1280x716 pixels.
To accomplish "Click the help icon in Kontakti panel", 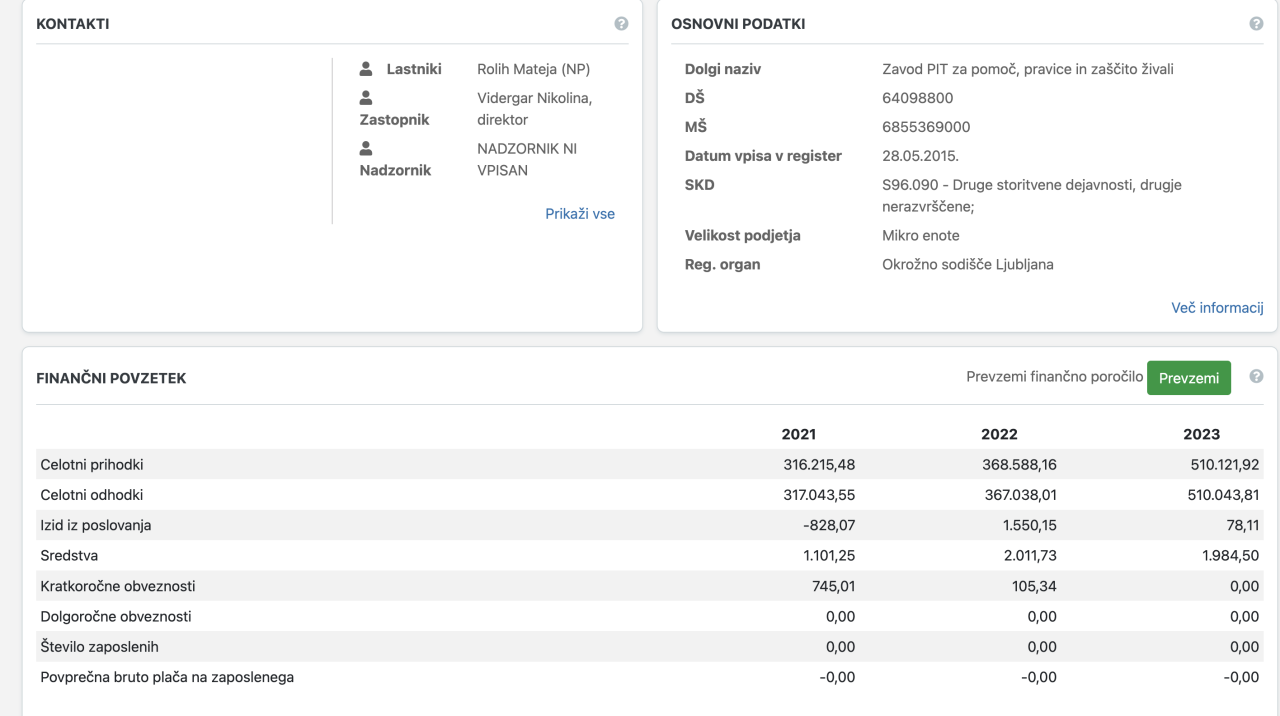I will click(621, 24).
